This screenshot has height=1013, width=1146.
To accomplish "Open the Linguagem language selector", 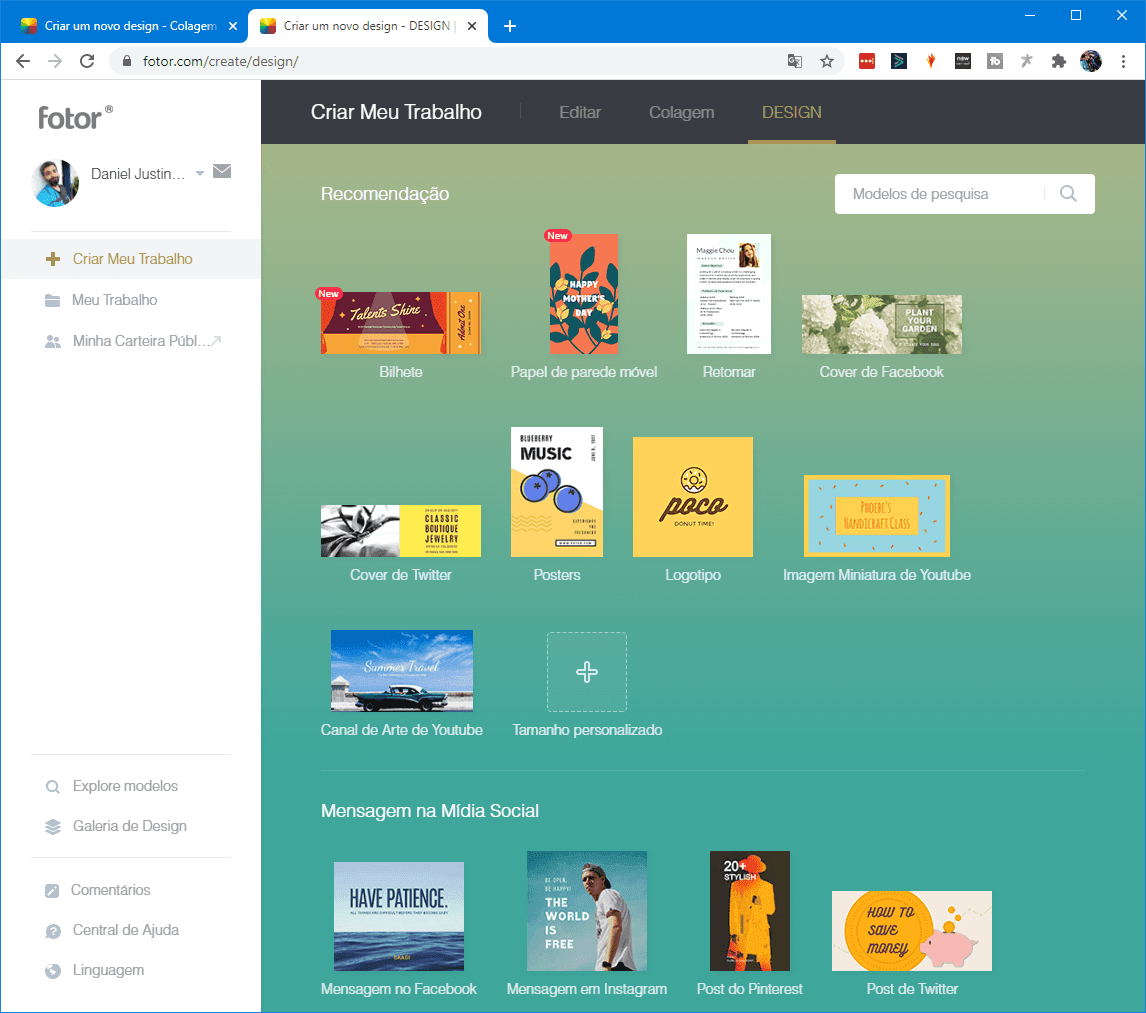I will coord(108,970).
